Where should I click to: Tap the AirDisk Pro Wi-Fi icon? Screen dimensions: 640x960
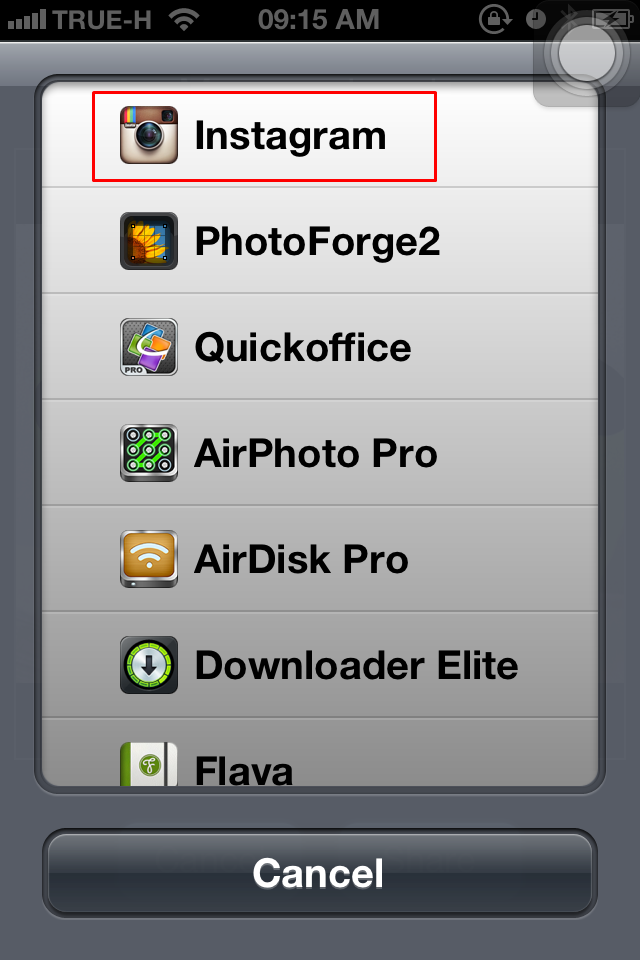(x=149, y=559)
